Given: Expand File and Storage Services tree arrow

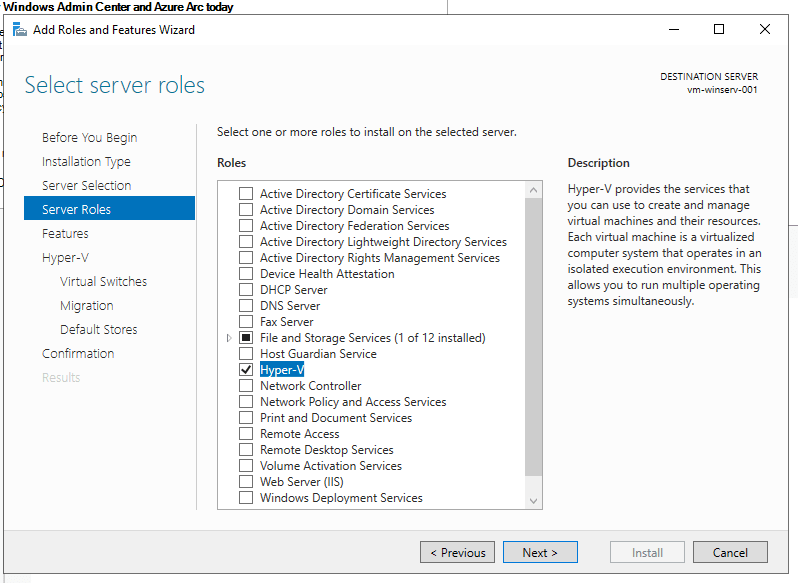Looking at the screenshot, I should [229, 338].
